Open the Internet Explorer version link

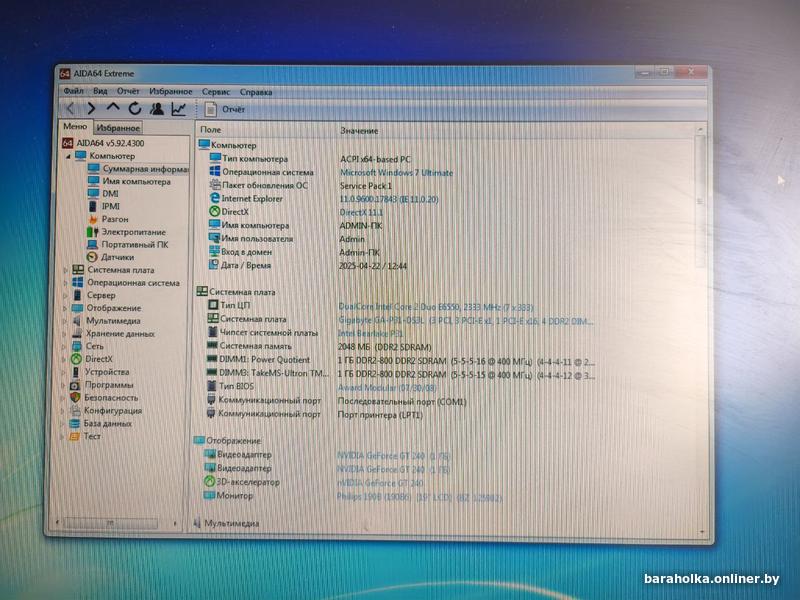(389, 199)
